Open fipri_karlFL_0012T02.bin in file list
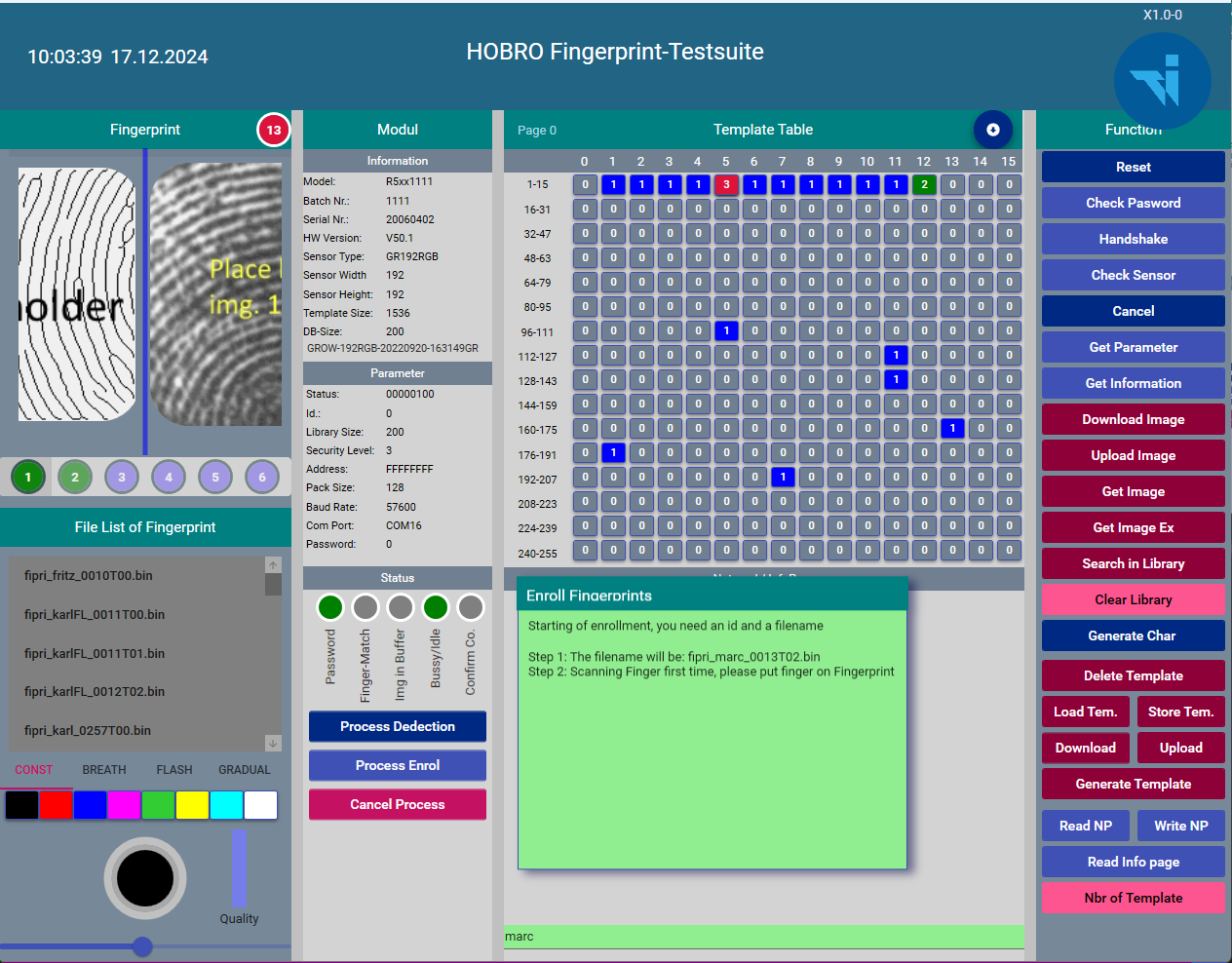The width and height of the screenshot is (1232, 963). pyautogui.click(x=95, y=692)
